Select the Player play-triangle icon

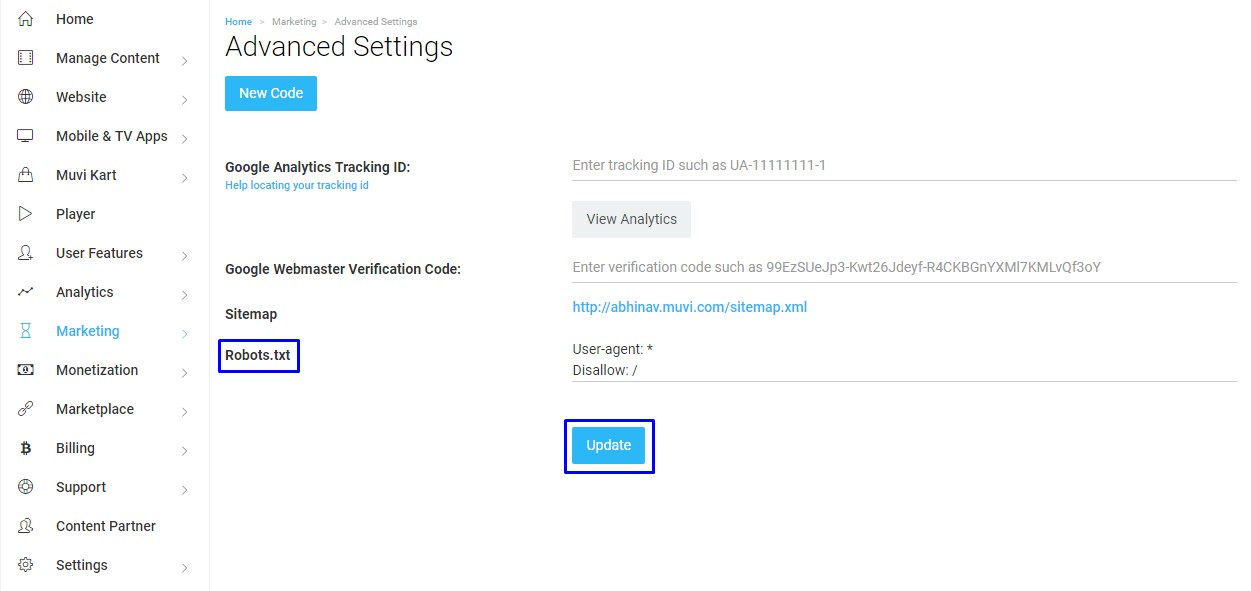tap(26, 214)
